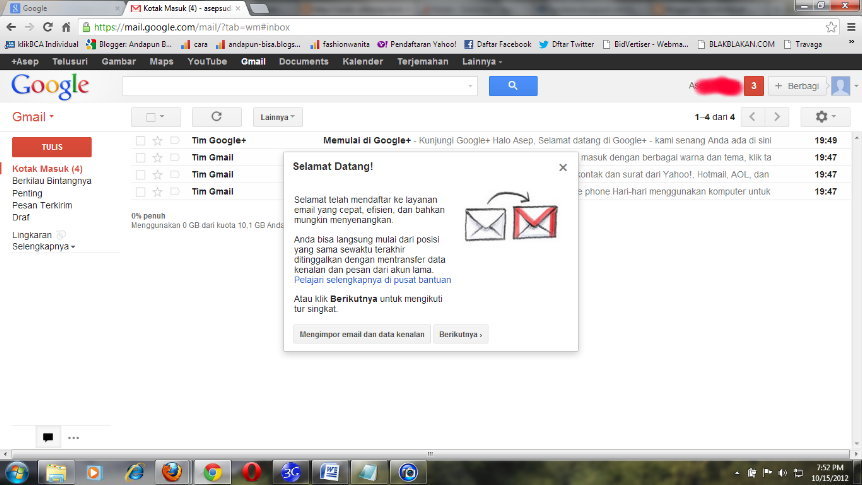
Task: Click +Asep in the Google bar
Action: coord(25,62)
